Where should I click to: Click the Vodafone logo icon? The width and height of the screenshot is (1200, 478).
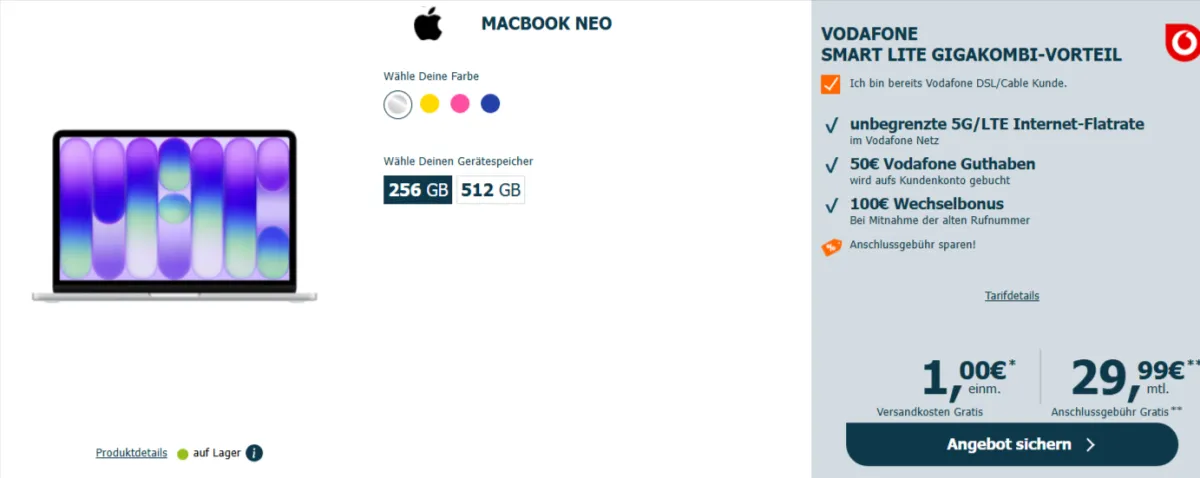click(1182, 44)
